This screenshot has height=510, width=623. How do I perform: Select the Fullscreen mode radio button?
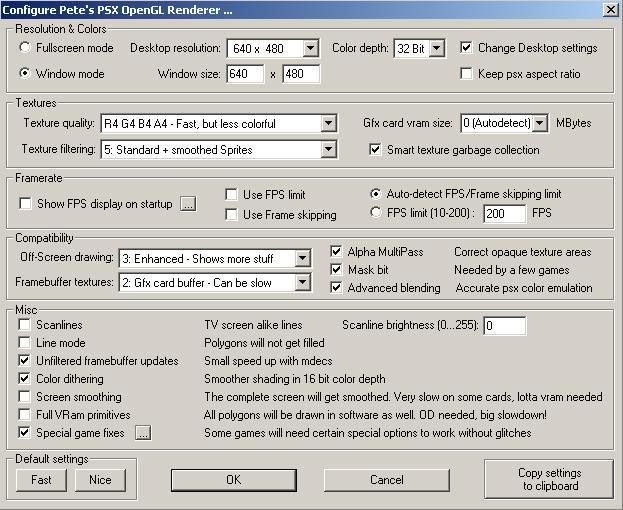25,47
